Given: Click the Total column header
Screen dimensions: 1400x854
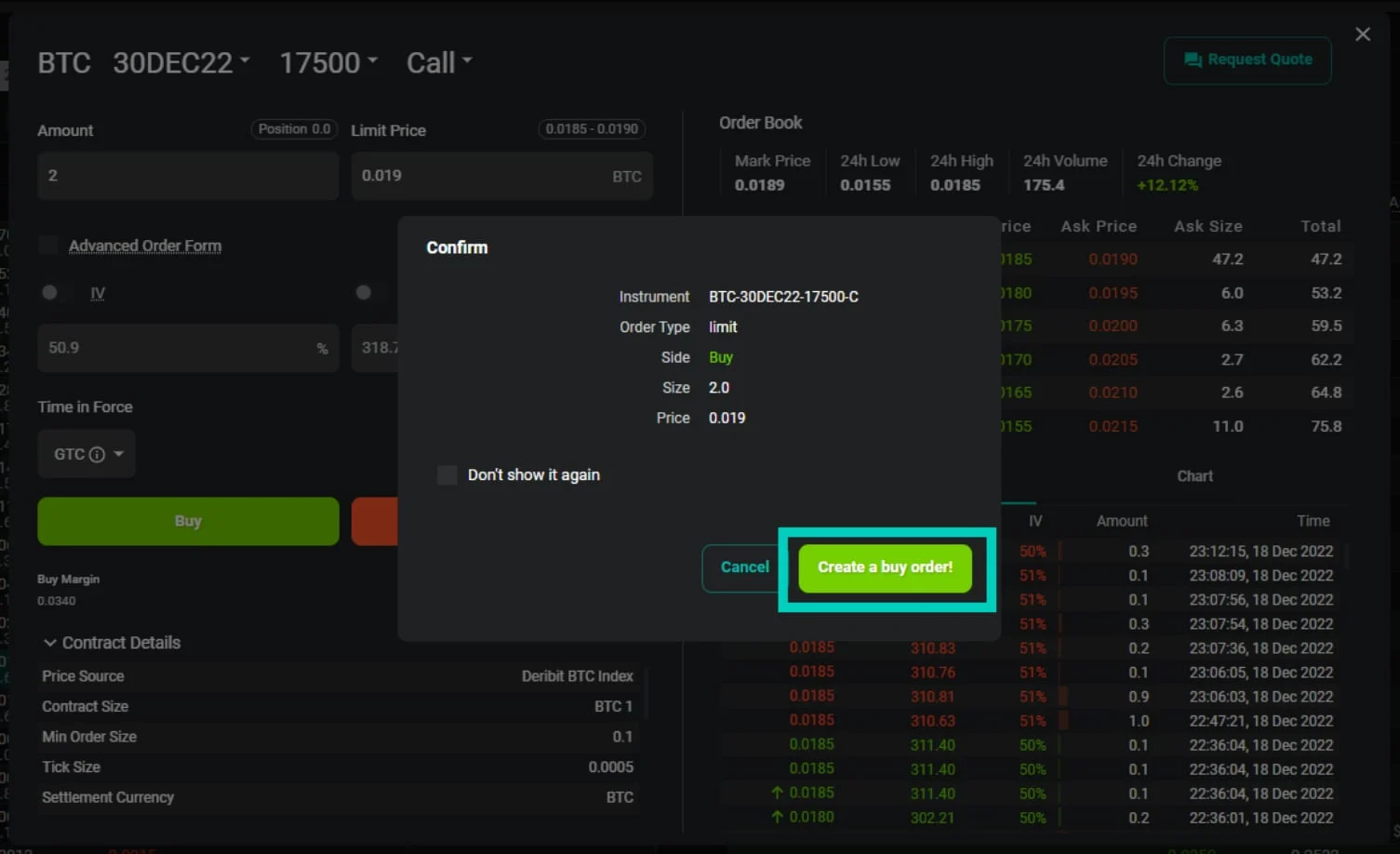Looking at the screenshot, I should point(1321,226).
